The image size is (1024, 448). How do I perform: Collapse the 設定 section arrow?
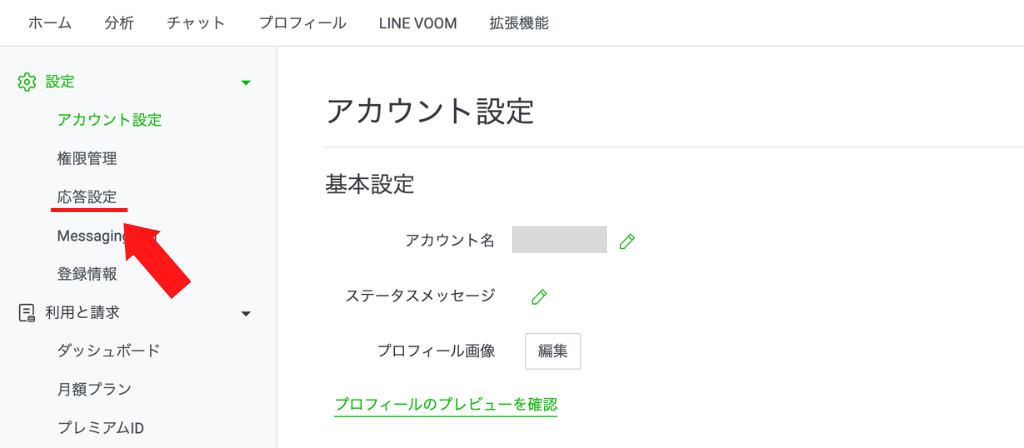(x=246, y=83)
